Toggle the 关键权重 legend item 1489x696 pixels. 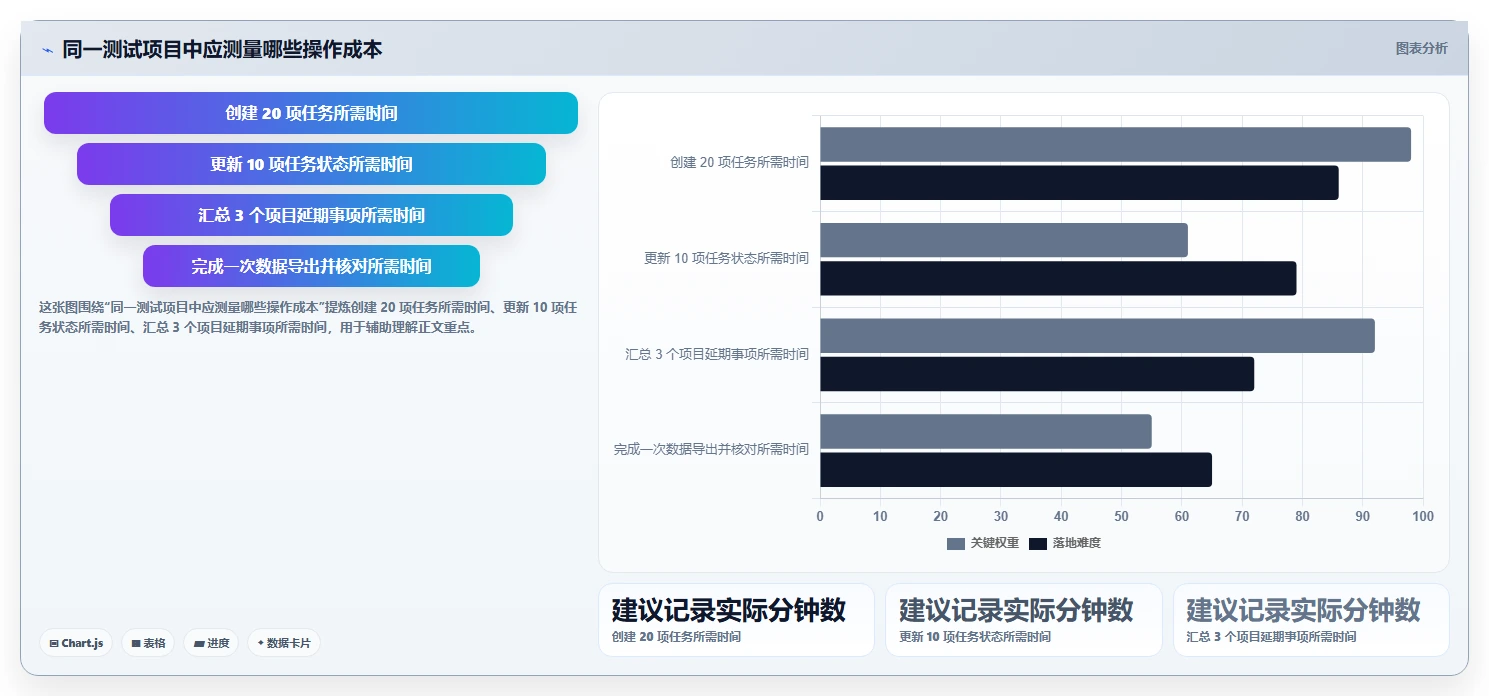pos(983,543)
